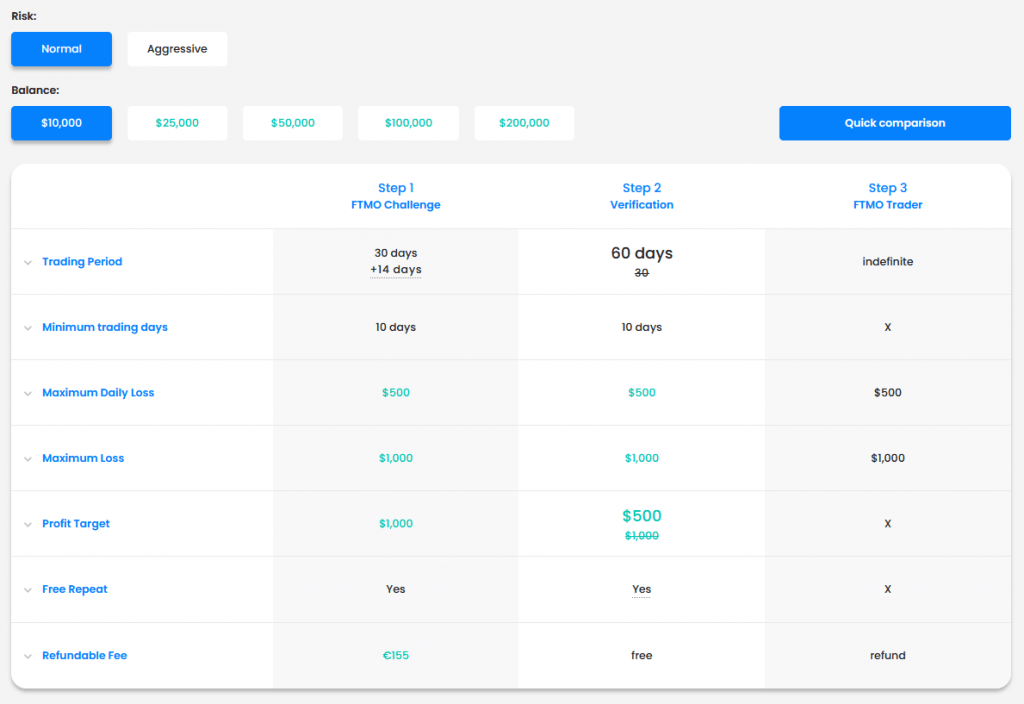Click the €155 refundable fee value
The image size is (1024, 704).
coord(396,656)
